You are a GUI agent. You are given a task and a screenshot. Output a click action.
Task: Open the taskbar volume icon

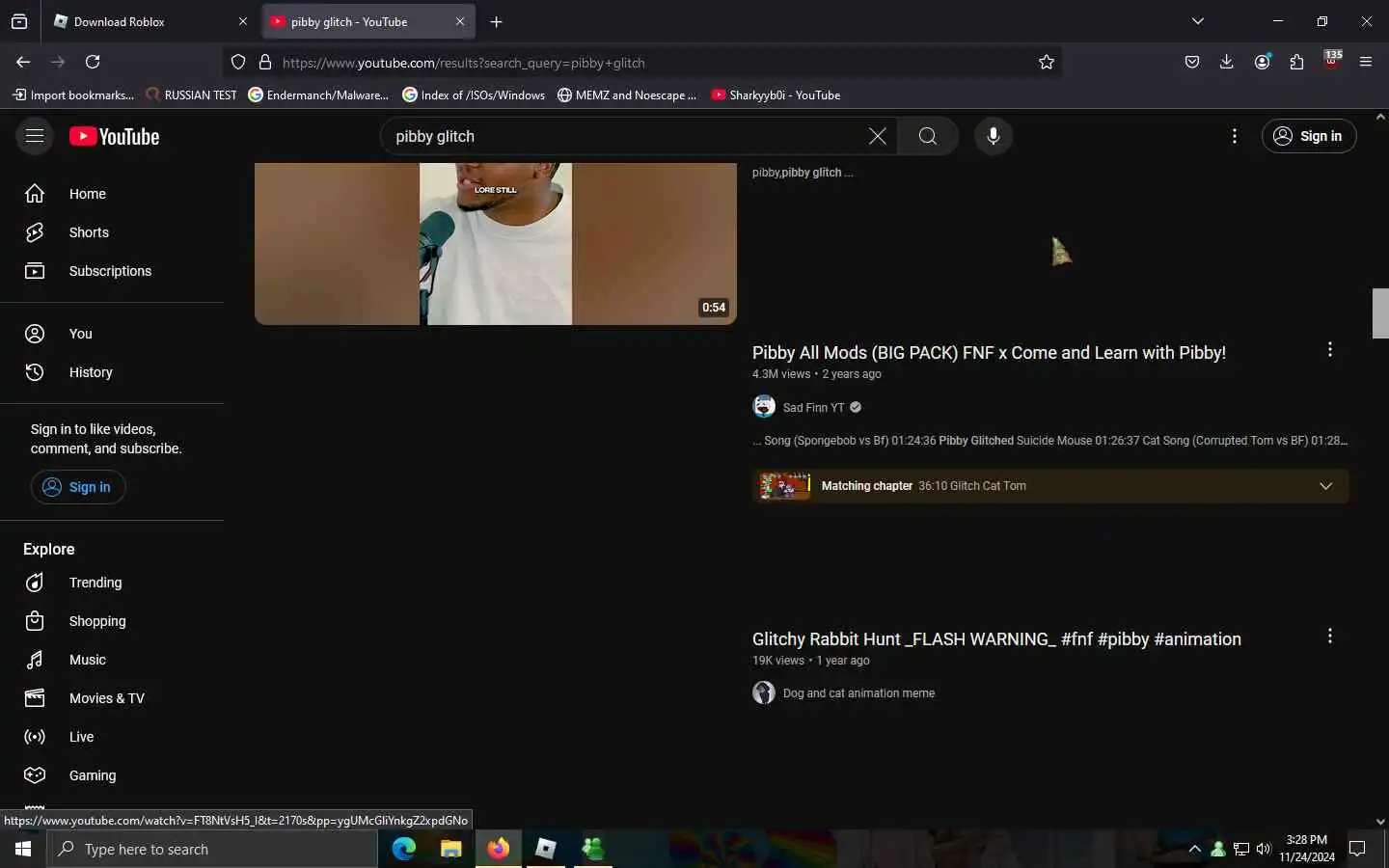1264,849
